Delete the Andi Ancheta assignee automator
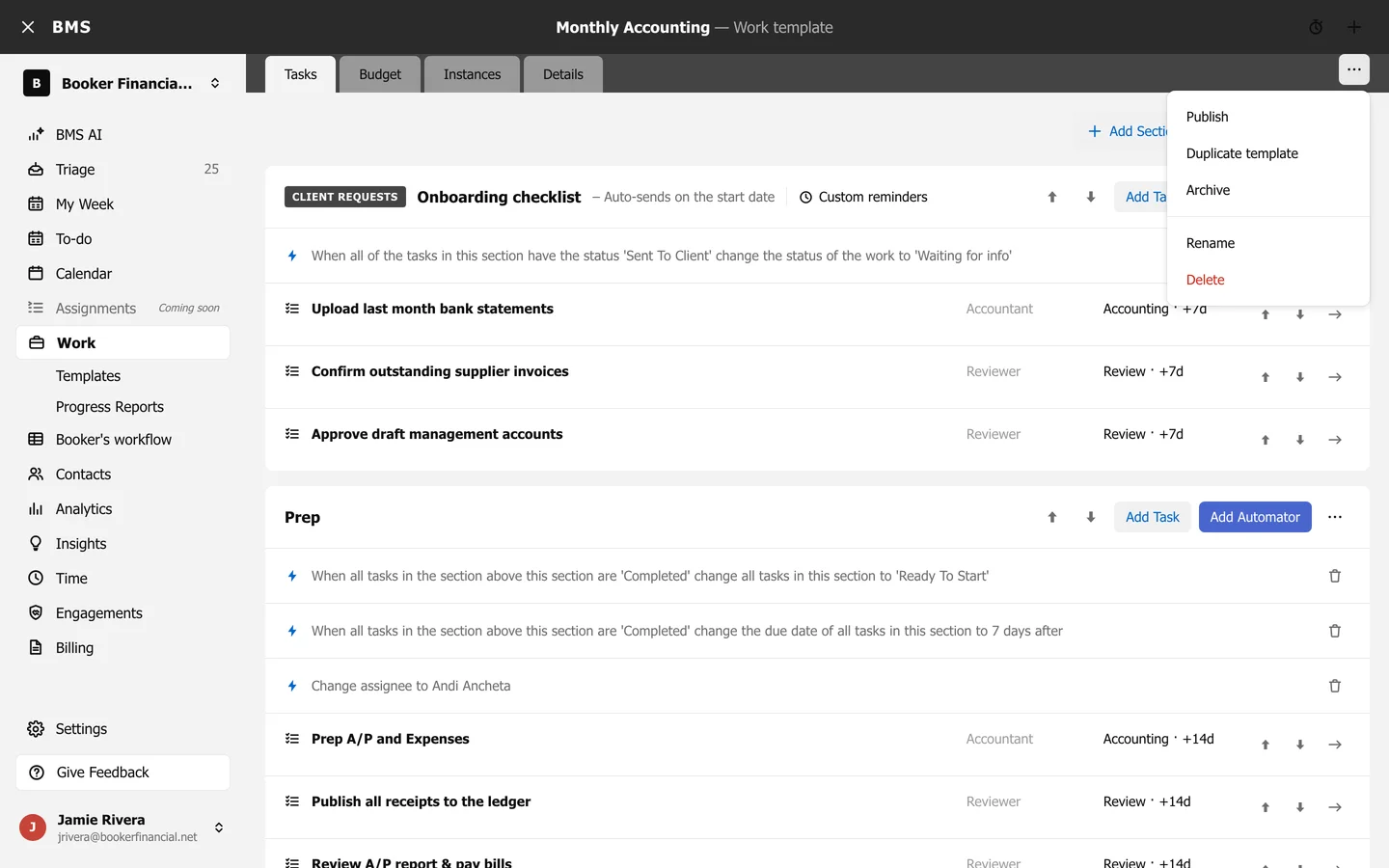The image size is (1389, 868). [1335, 686]
